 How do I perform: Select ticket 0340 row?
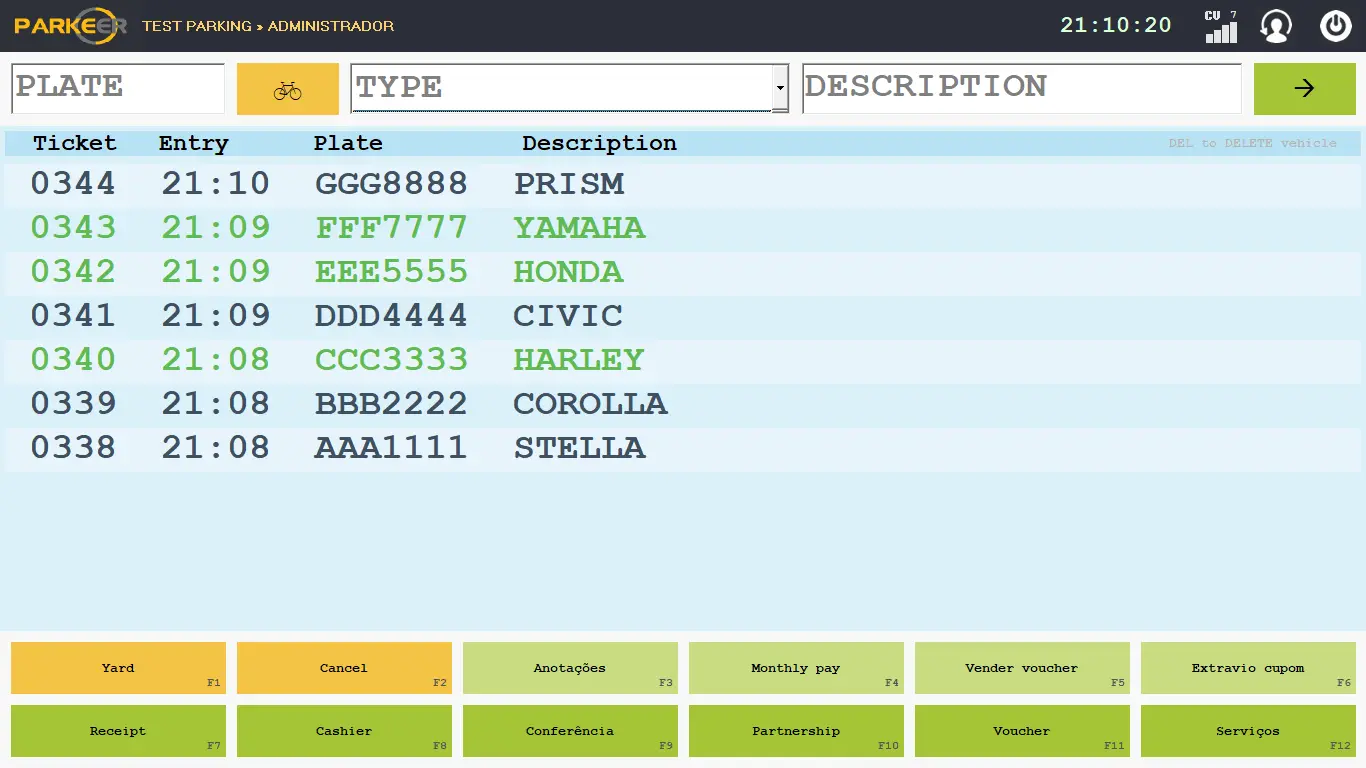(x=683, y=360)
